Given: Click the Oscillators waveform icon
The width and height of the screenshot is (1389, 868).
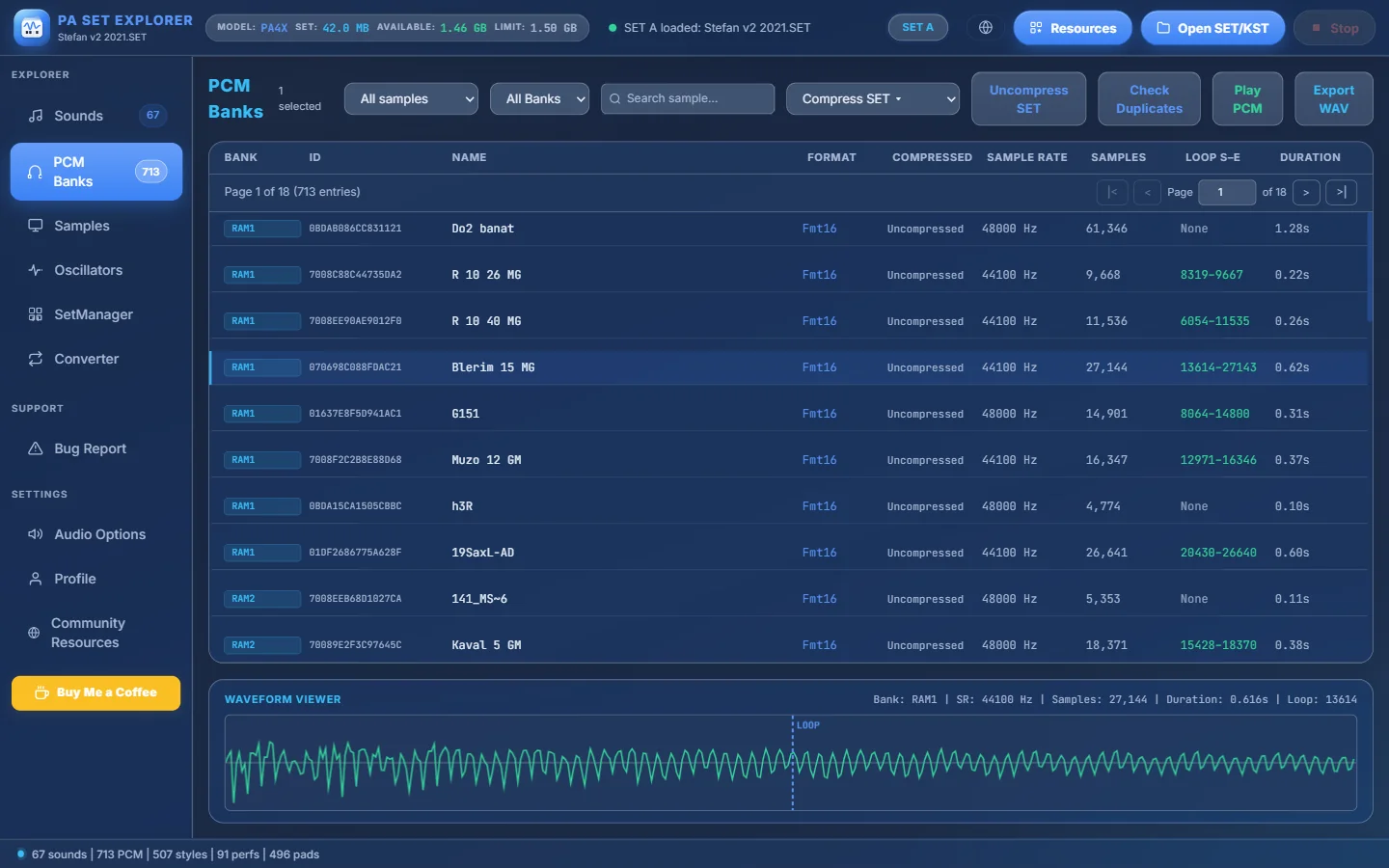Looking at the screenshot, I should coord(36,270).
